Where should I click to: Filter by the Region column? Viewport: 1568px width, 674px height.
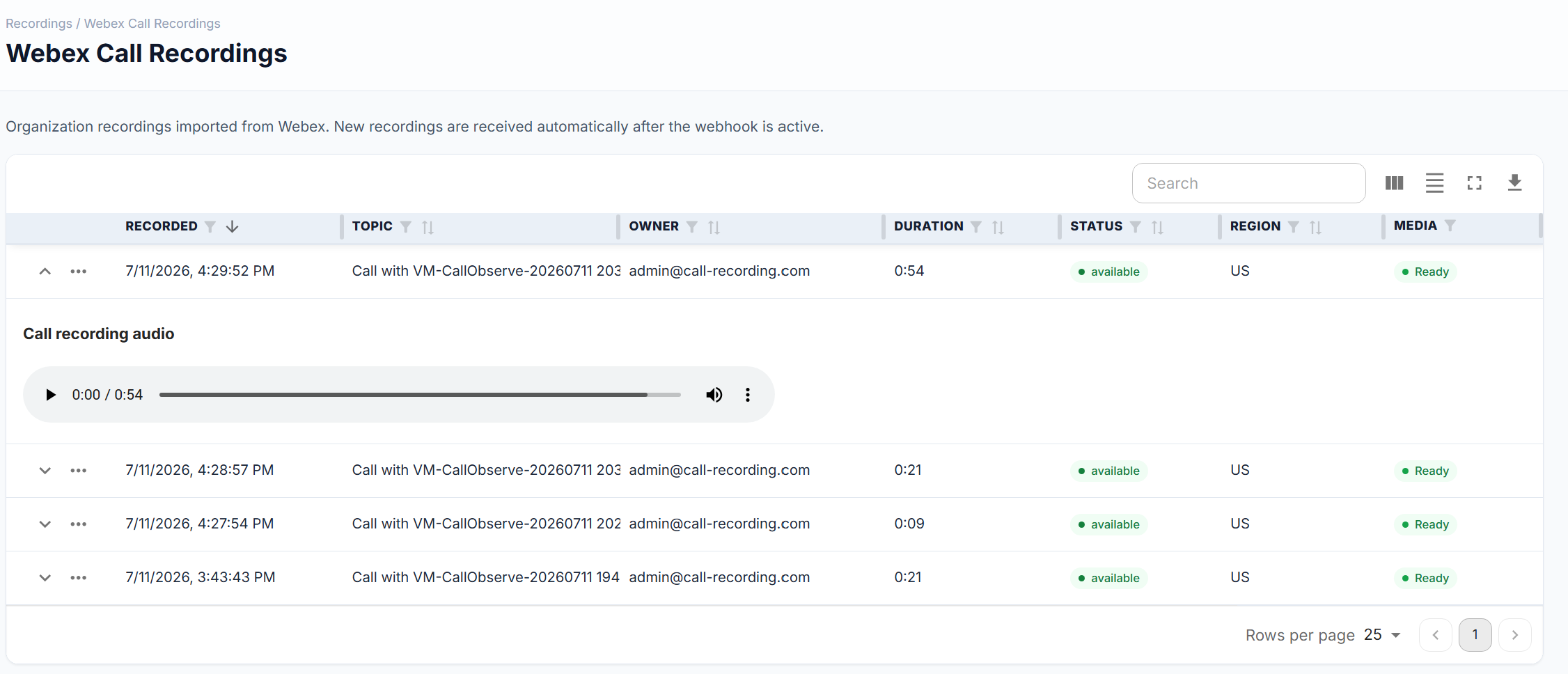1294,227
